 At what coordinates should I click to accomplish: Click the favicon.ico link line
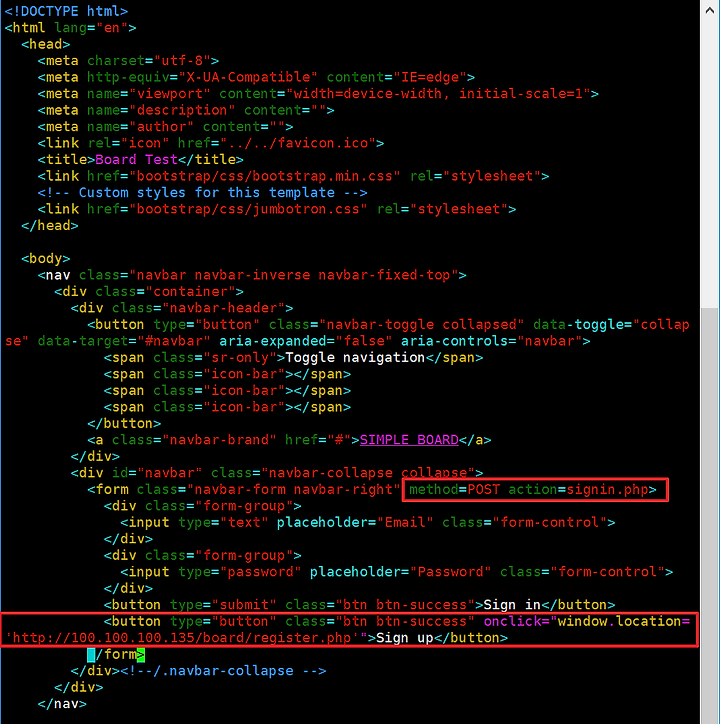pyautogui.click(x=211, y=143)
